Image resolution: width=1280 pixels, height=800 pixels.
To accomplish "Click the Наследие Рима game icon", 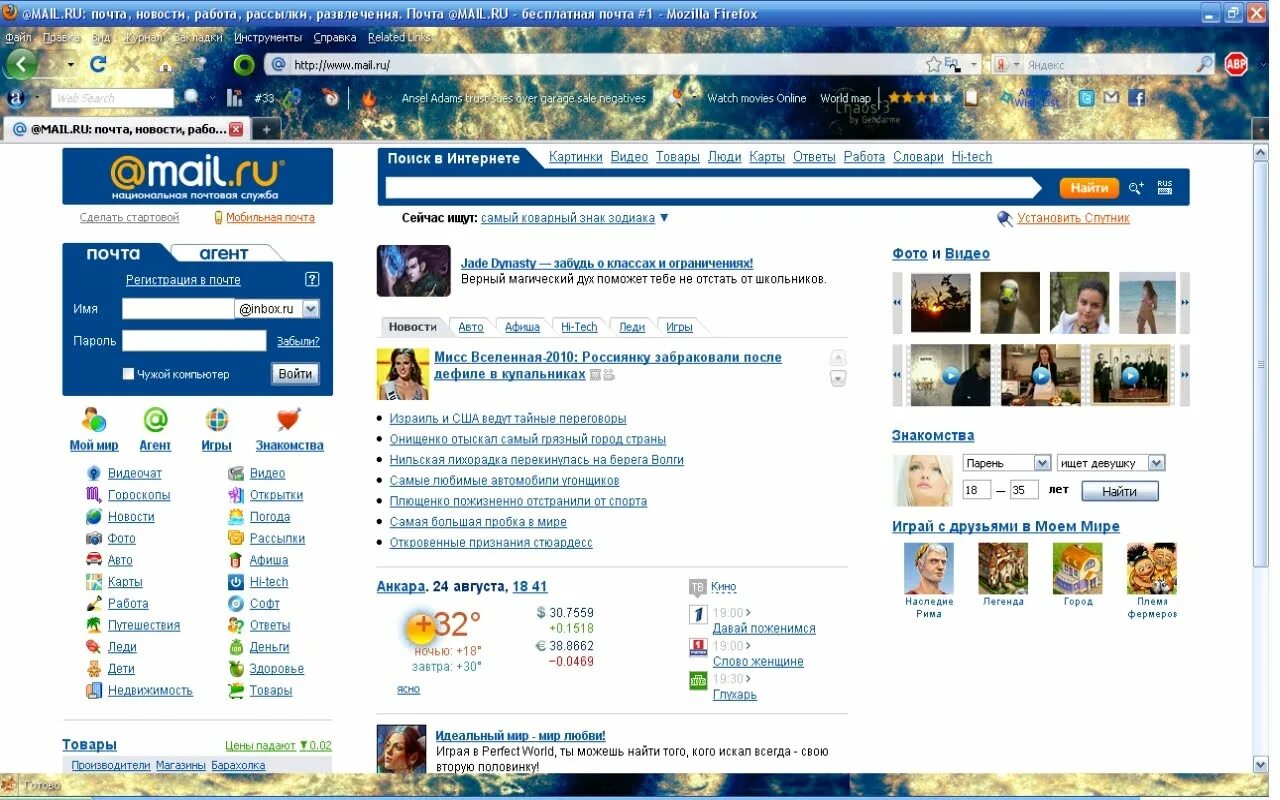I will tap(929, 569).
